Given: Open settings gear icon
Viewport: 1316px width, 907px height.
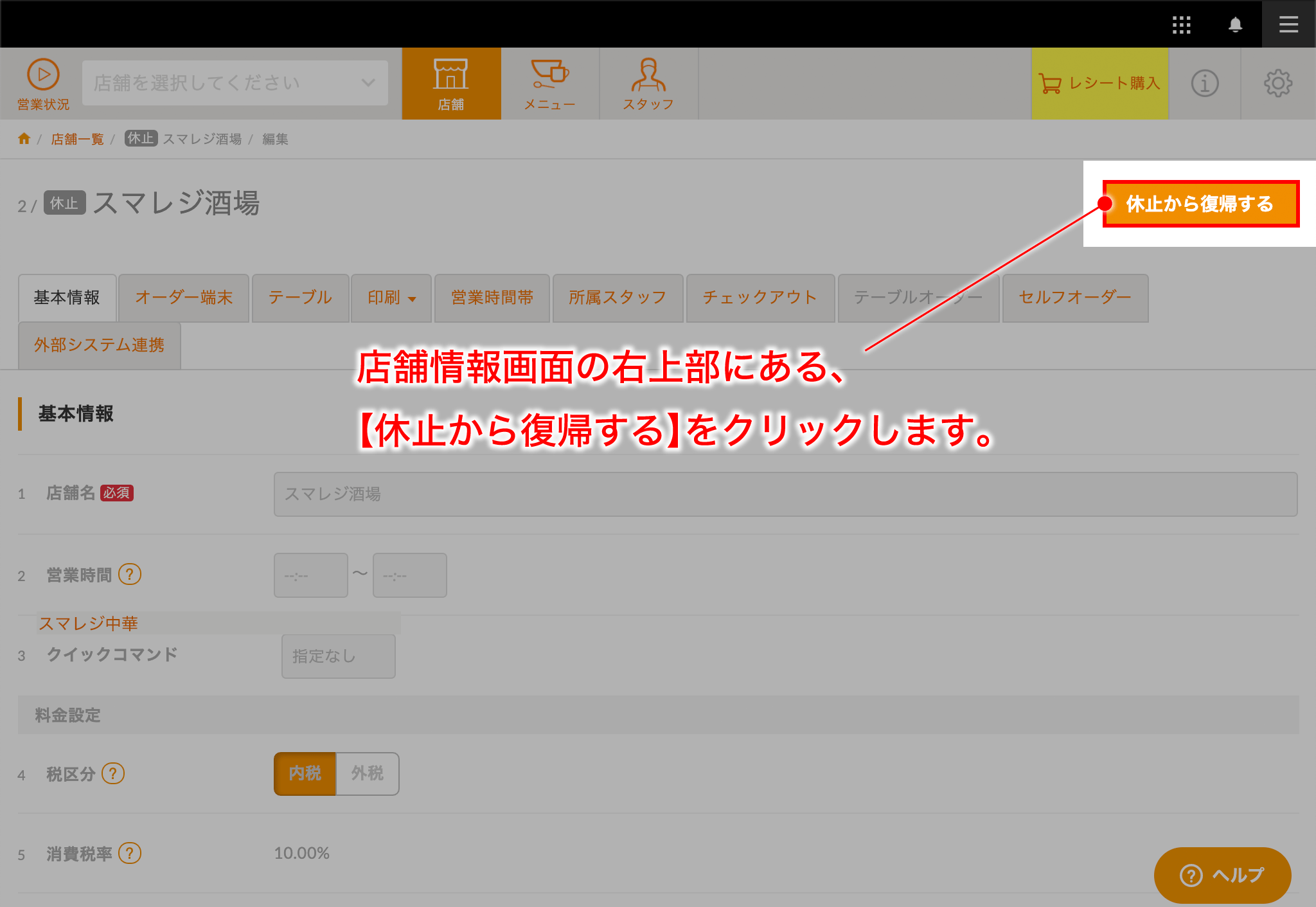Looking at the screenshot, I should click(1278, 83).
